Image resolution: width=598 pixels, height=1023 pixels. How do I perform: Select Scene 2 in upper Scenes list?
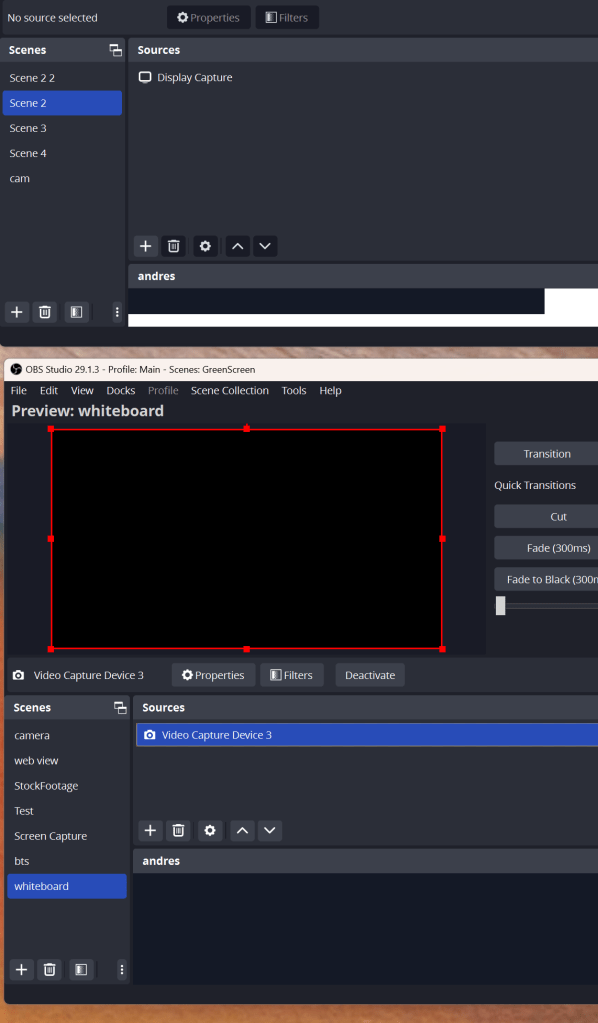[62, 103]
